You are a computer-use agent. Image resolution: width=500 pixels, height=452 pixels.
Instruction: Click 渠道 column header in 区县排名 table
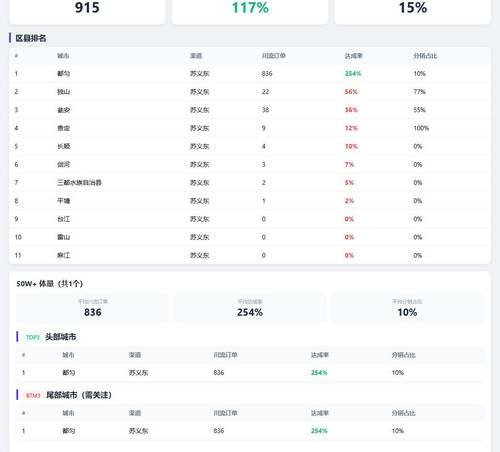[x=196, y=56]
